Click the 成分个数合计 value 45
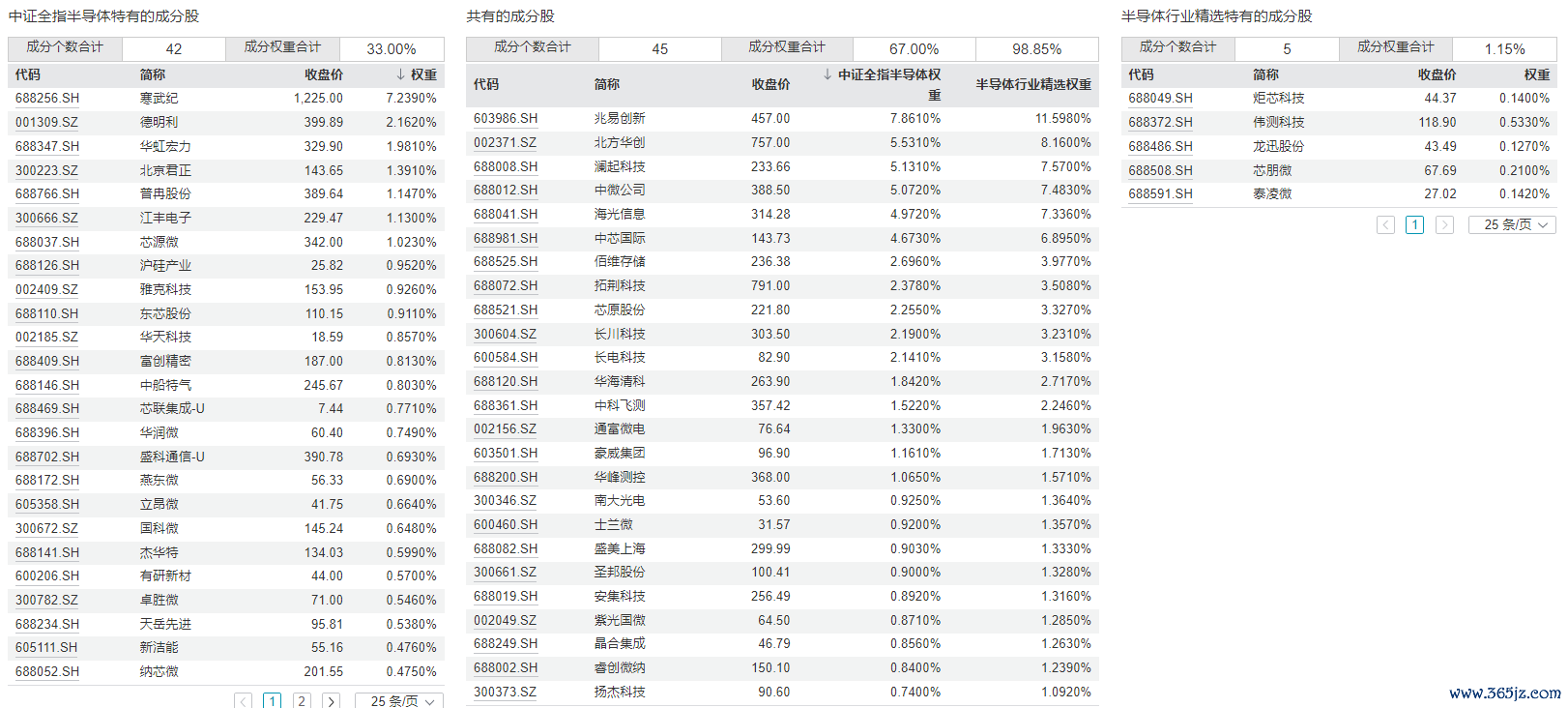Image resolution: width=1568 pixels, height=708 pixels. pyautogui.click(x=660, y=49)
